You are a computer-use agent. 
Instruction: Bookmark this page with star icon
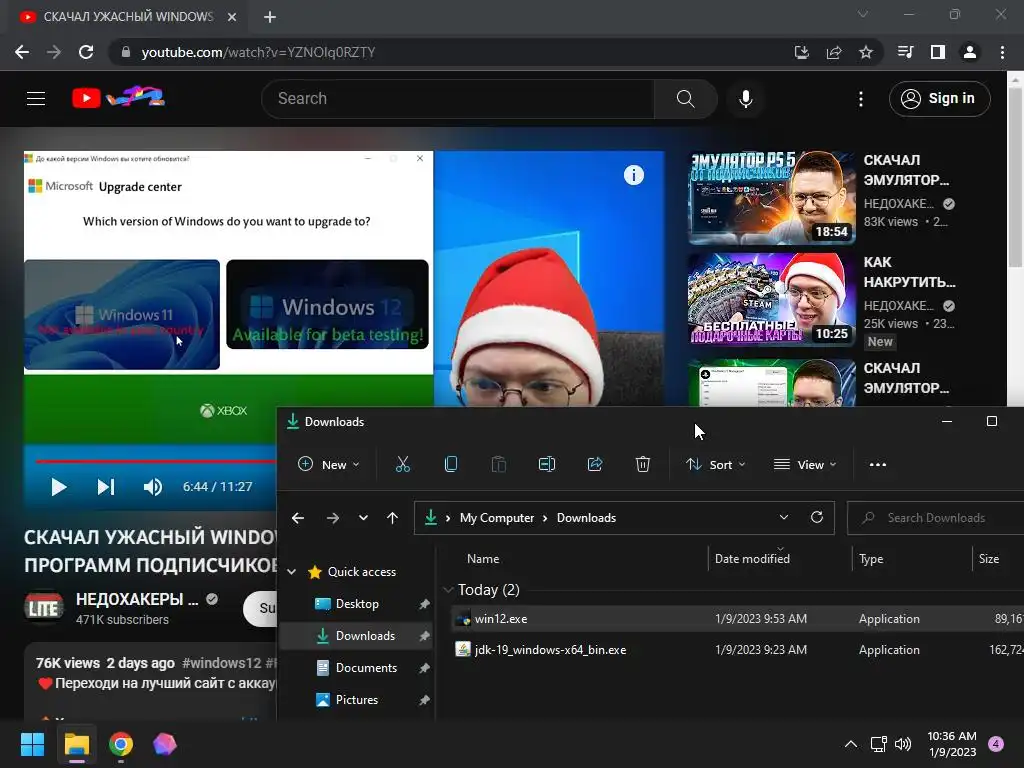coord(866,52)
